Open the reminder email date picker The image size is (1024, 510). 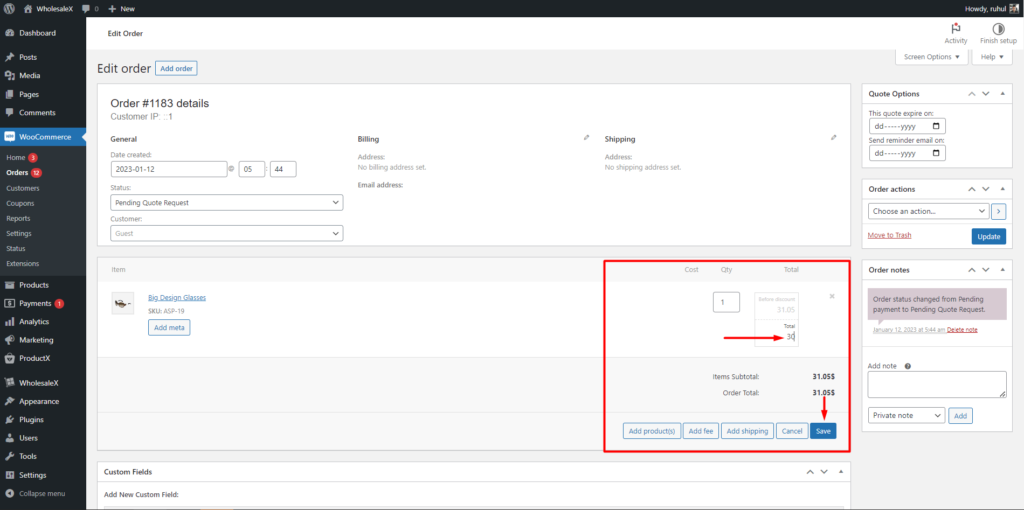pos(936,153)
